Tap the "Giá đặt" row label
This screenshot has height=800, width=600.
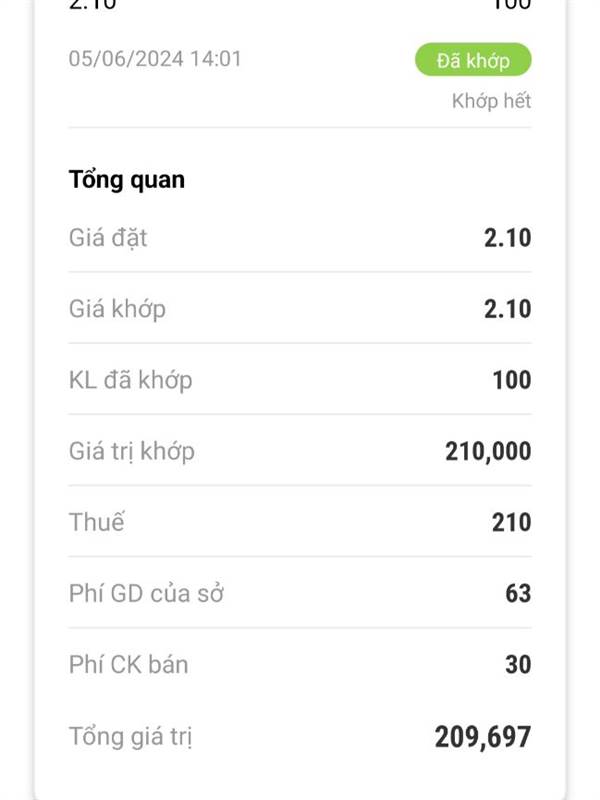pos(108,238)
